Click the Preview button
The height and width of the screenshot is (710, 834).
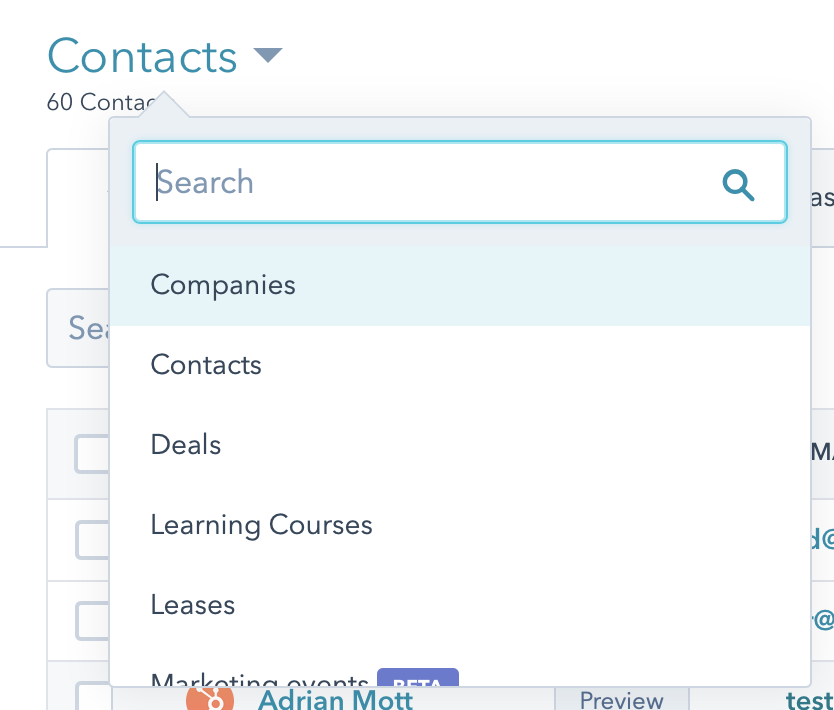(621, 701)
